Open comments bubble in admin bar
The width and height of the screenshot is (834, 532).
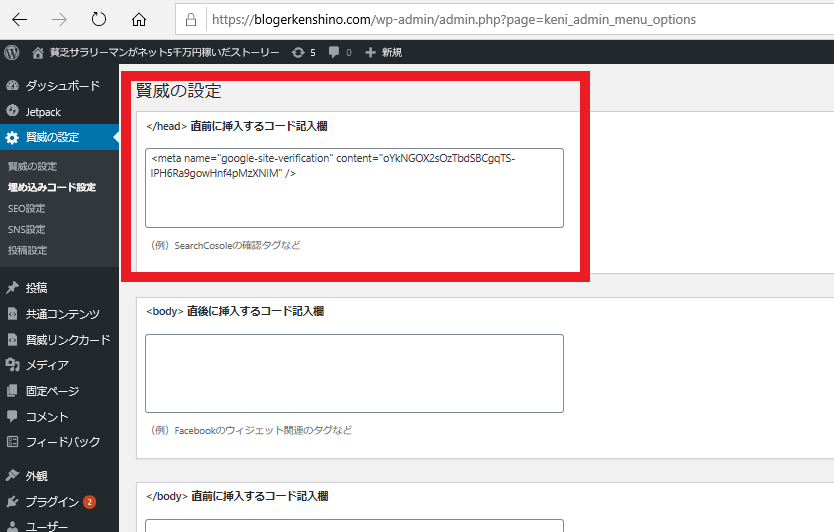pos(340,52)
